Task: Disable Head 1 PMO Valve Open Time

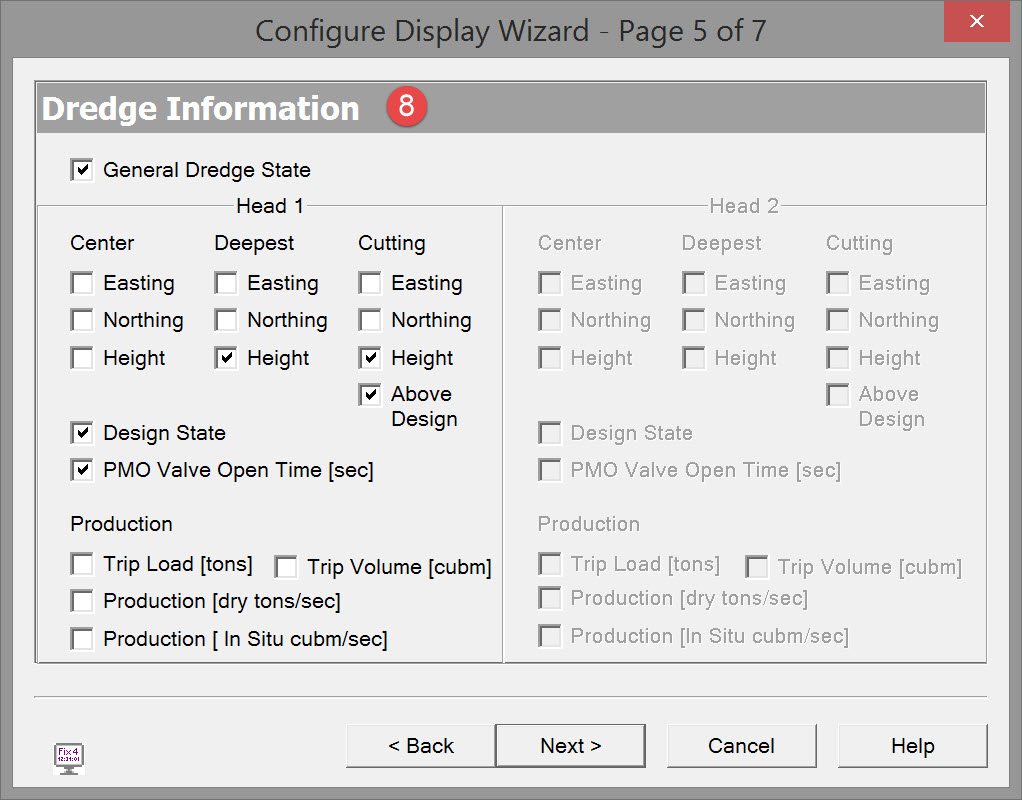Action: coord(82,470)
